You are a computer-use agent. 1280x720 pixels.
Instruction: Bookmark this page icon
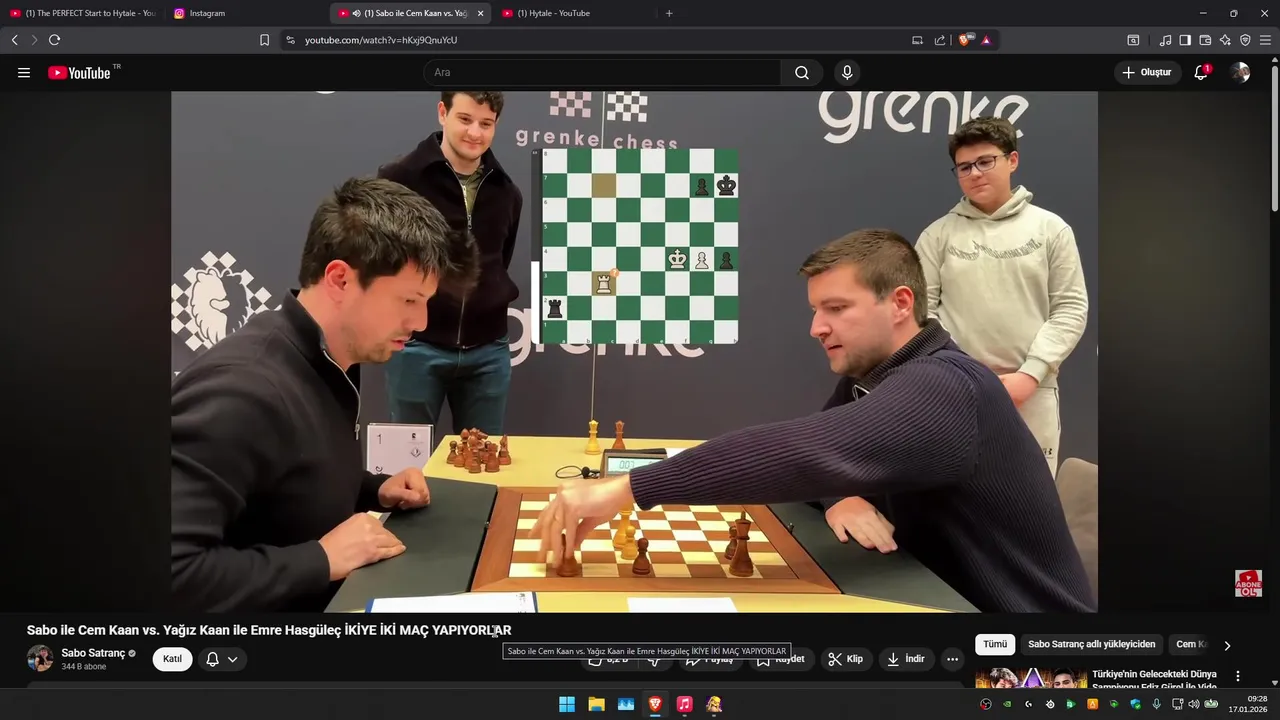(264, 40)
